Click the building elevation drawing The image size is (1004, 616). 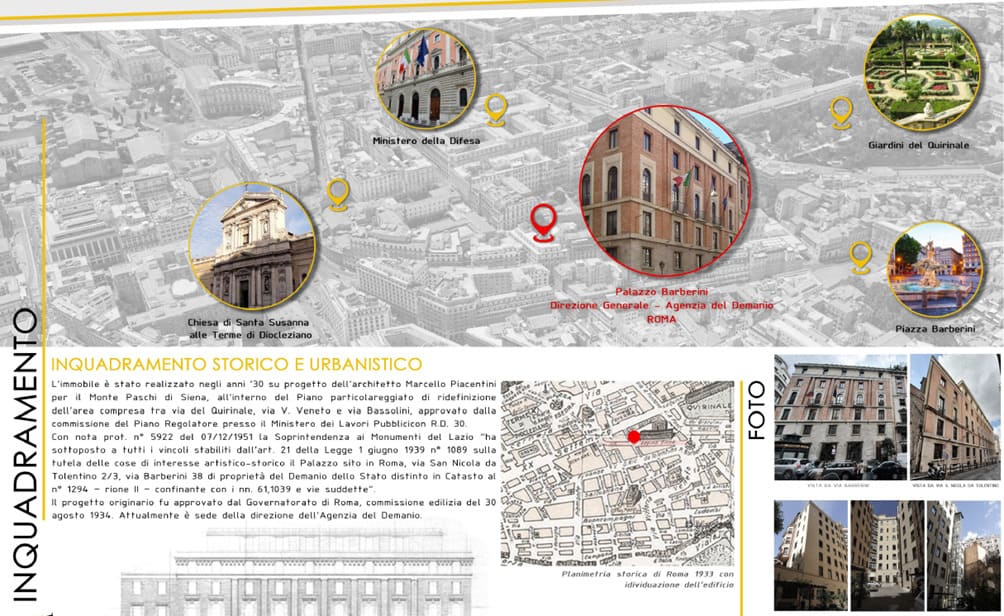[x=298, y=571]
